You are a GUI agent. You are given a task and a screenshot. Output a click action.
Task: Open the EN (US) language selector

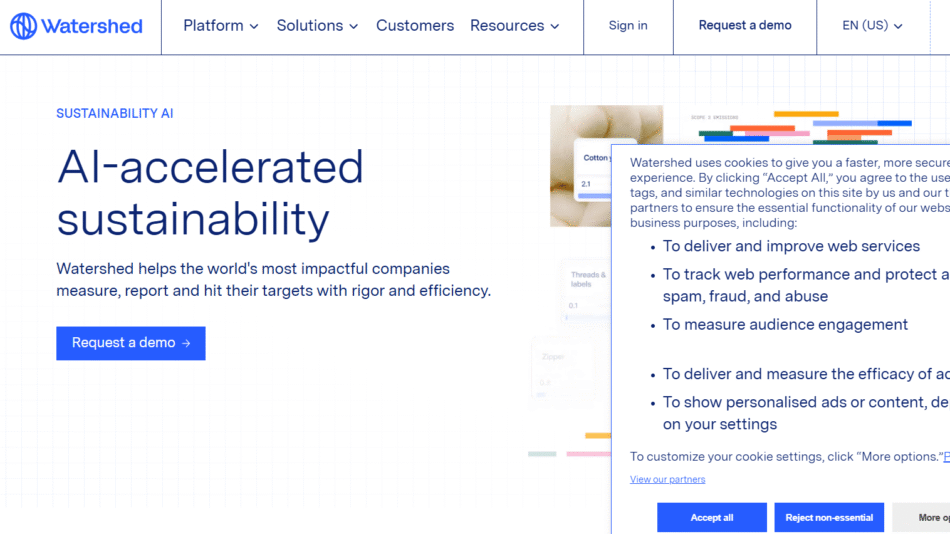point(872,26)
